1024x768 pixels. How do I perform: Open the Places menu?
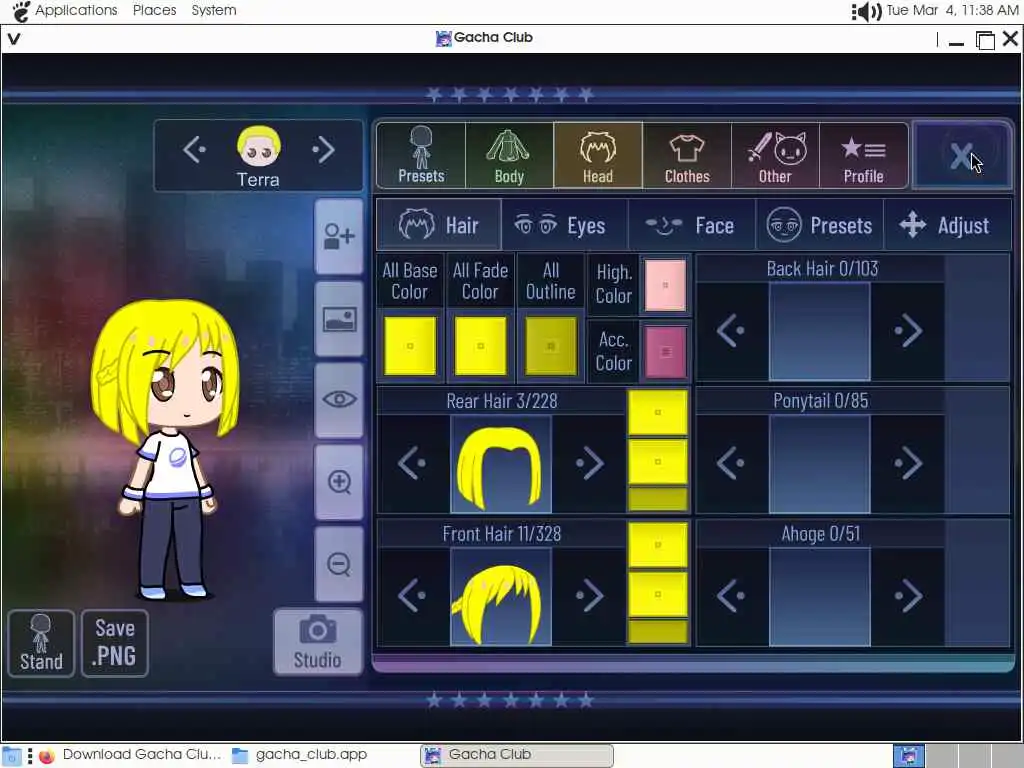coord(155,10)
